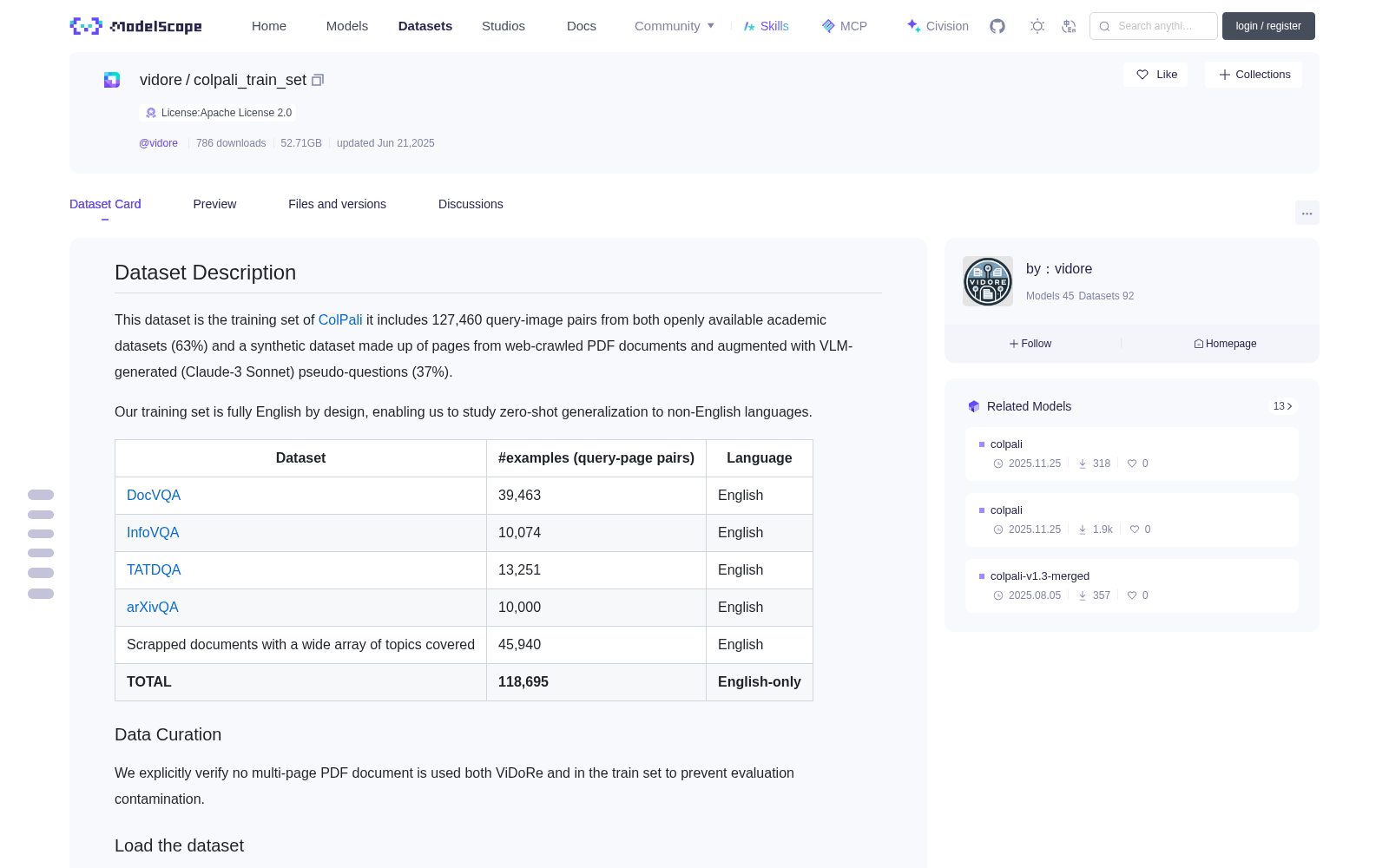Switch to the Files and versions tab
The image size is (1389, 868).
[x=337, y=204]
